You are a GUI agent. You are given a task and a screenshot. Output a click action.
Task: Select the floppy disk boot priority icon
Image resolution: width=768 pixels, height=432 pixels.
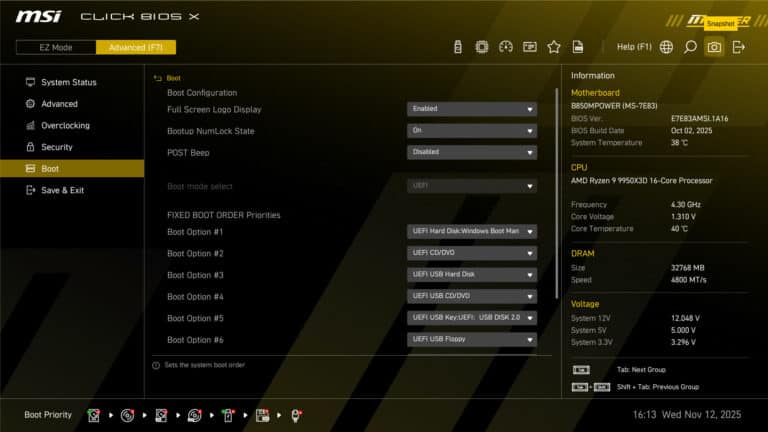(x=262, y=415)
